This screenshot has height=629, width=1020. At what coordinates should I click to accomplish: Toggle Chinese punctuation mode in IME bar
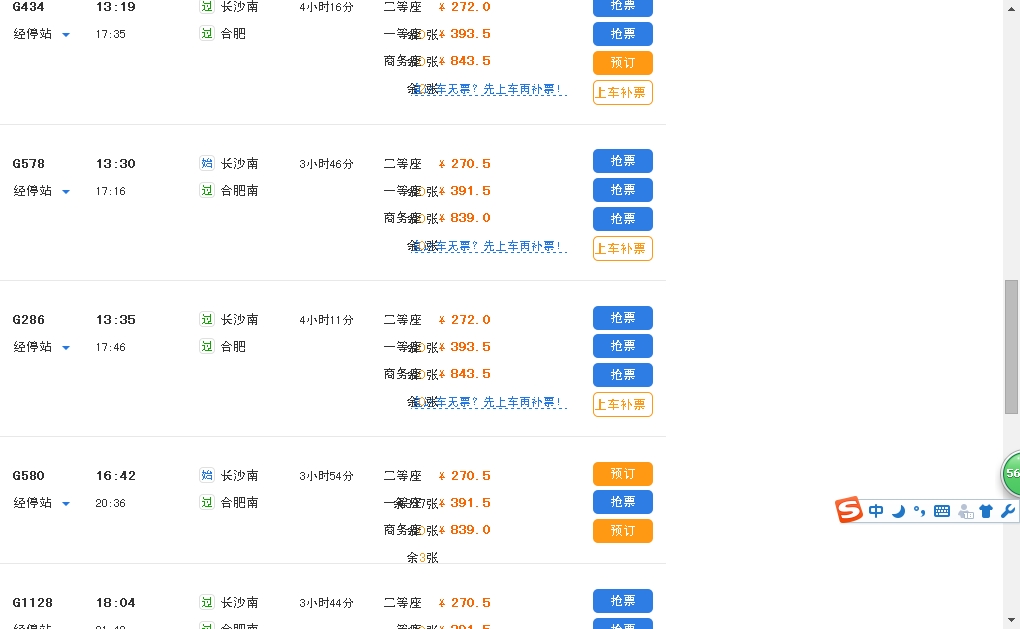coord(919,511)
